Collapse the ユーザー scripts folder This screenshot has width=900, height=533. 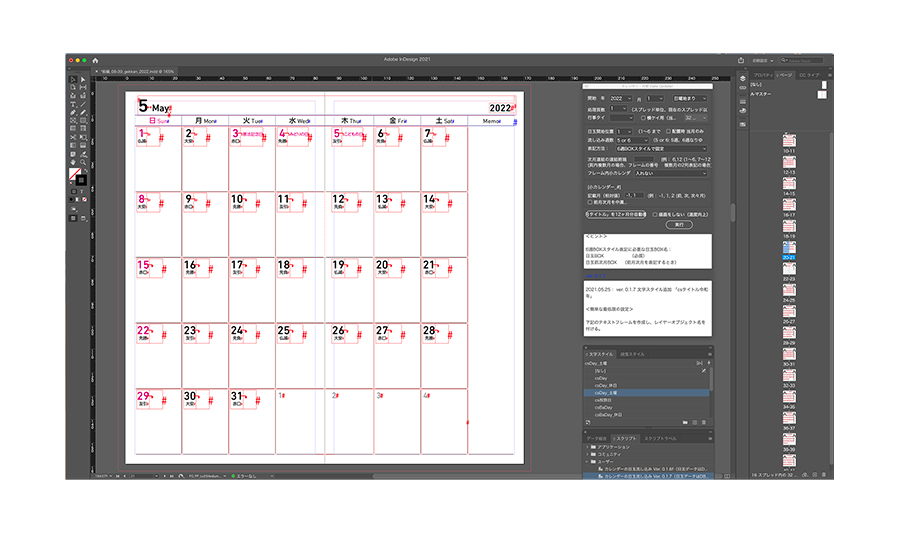click(x=587, y=462)
